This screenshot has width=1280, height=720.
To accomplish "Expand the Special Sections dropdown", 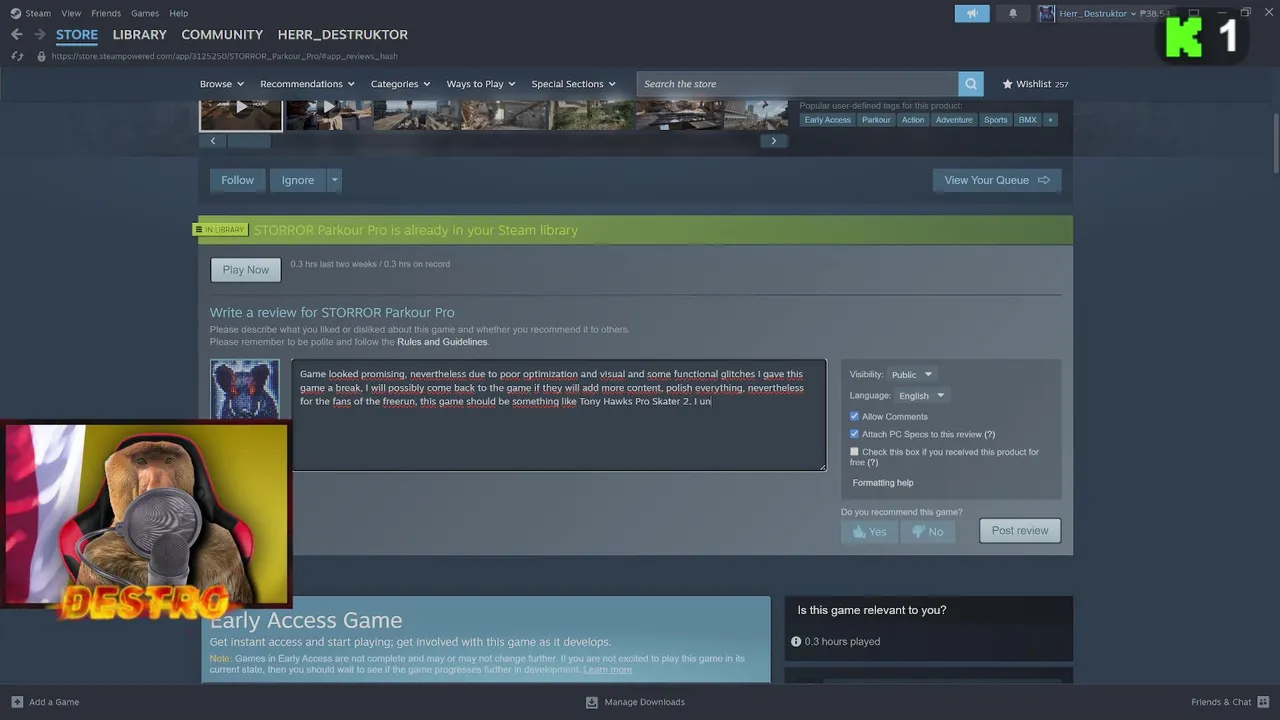I will coord(573,84).
